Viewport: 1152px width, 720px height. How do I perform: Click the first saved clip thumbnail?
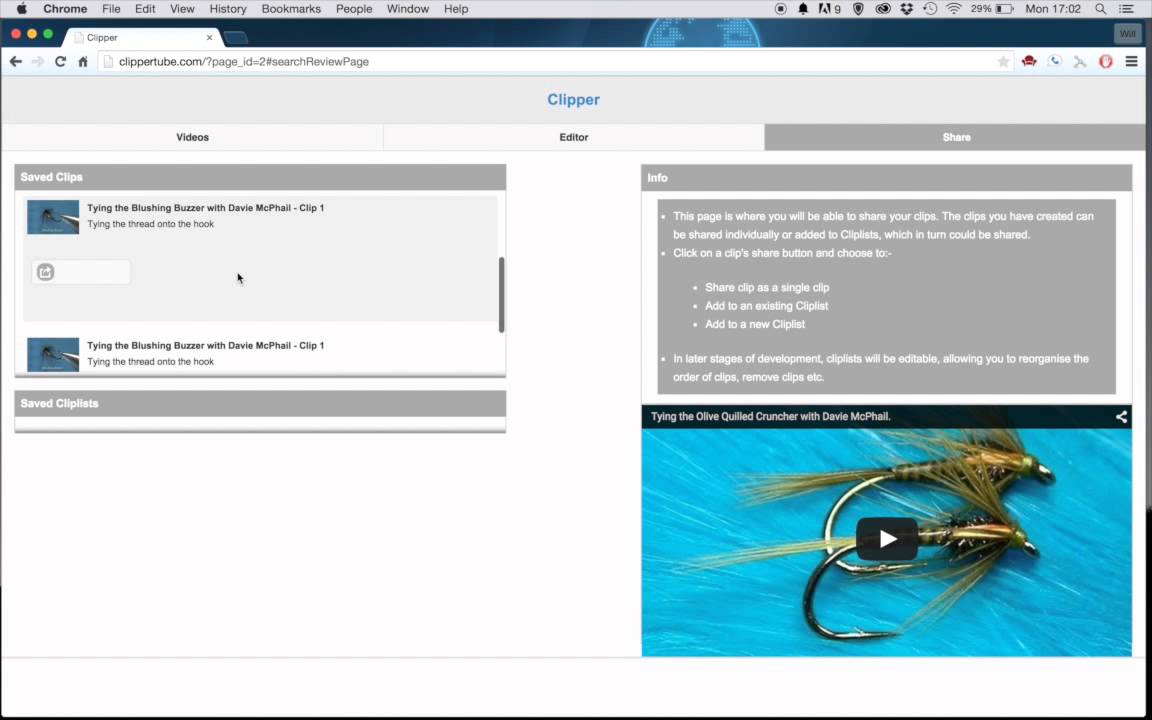(53, 217)
